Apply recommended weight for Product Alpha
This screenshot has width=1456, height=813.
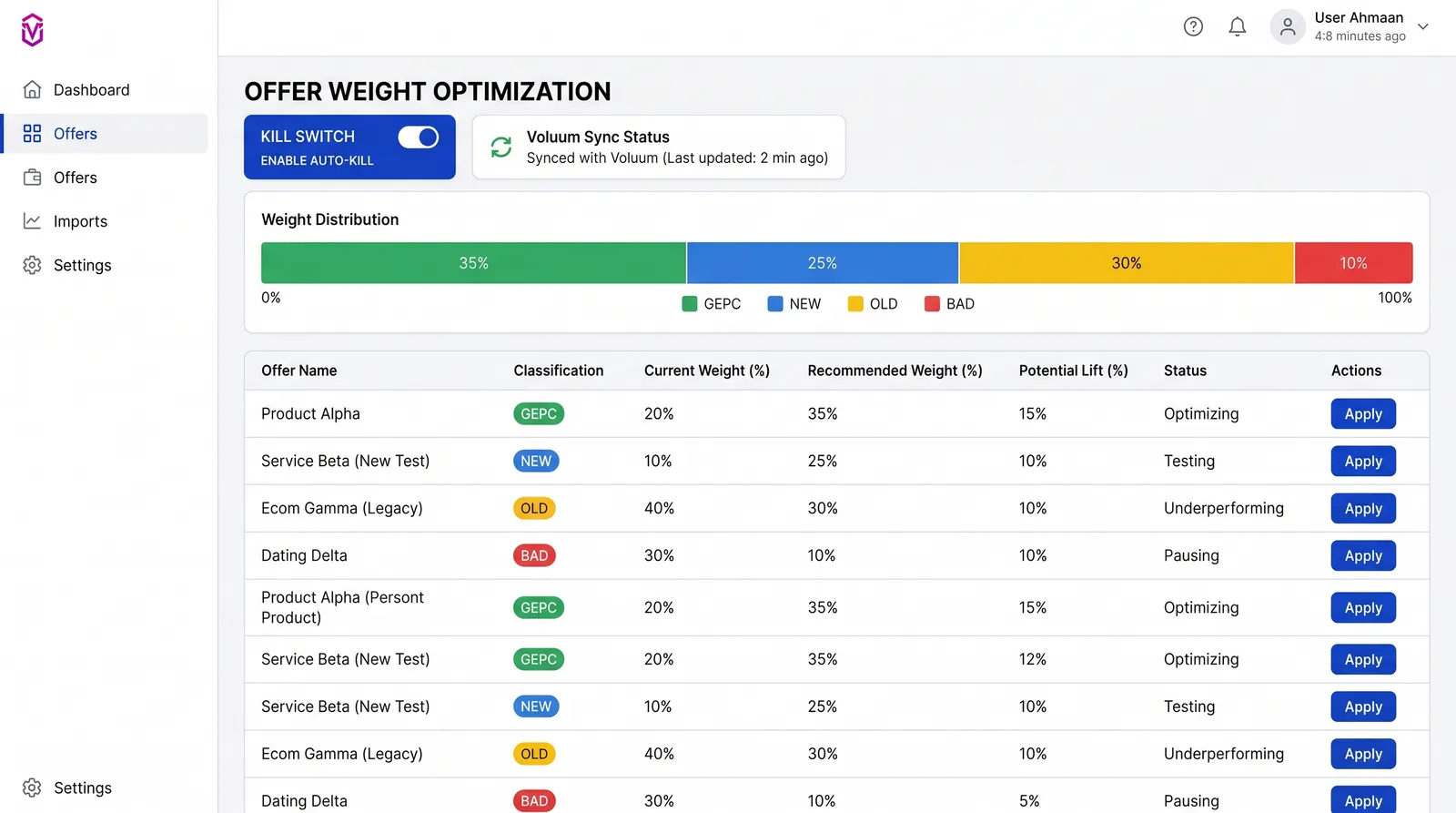tap(1363, 413)
